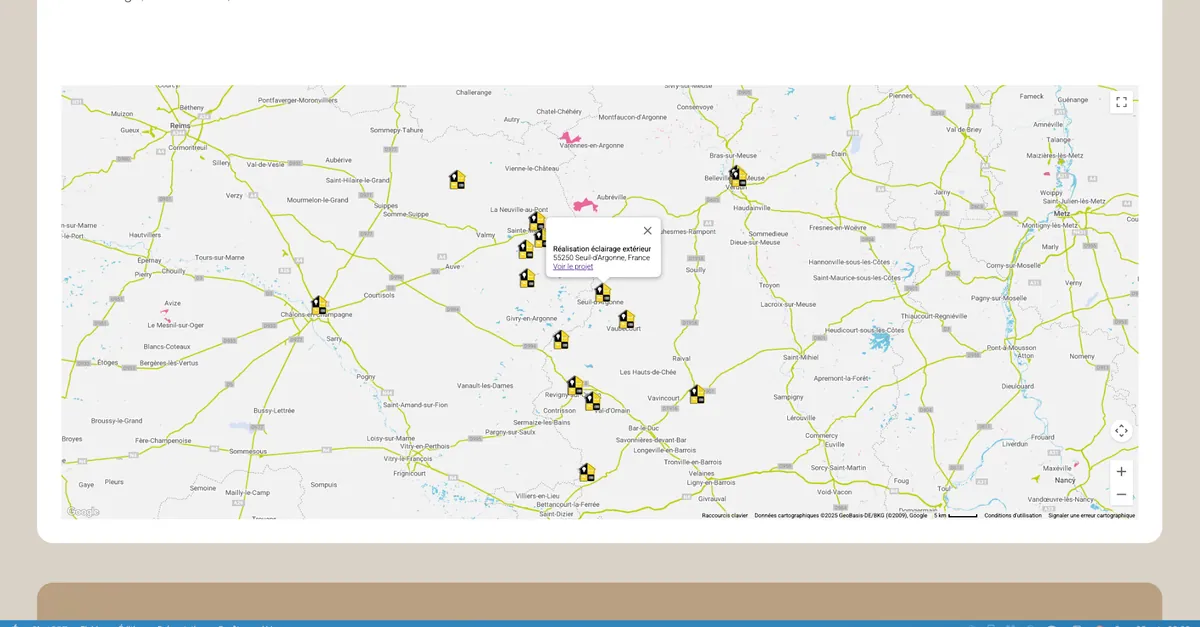The width and height of the screenshot is (1200, 627).
Task: Click the Mourmelon-le-Grand label
Action: click(318, 200)
